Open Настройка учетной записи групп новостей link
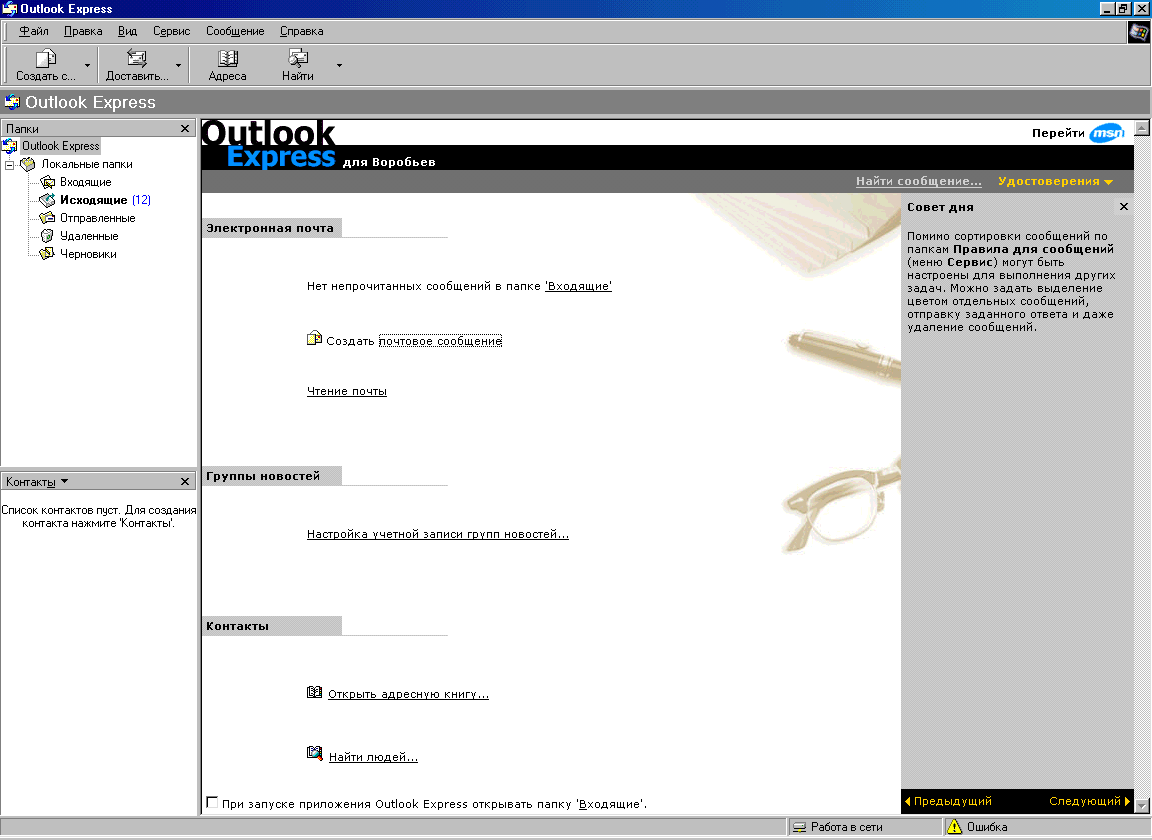This screenshot has height=840, width=1152. [438, 534]
